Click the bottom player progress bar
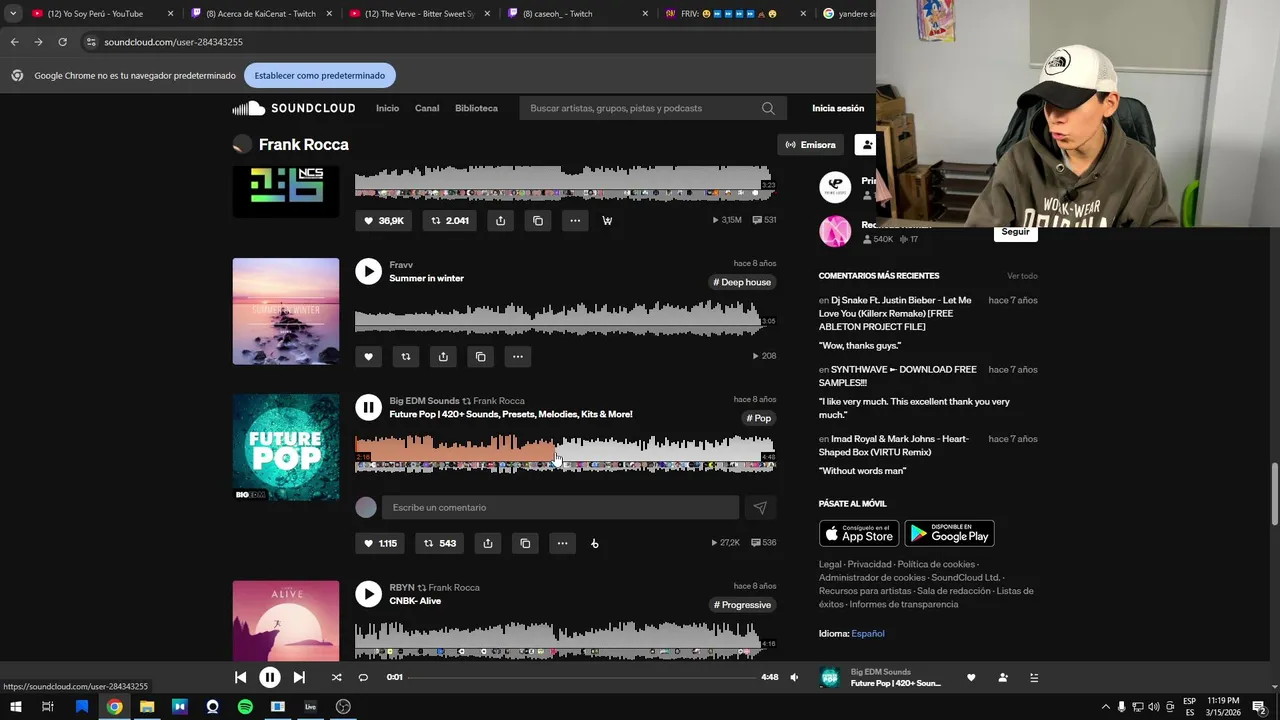Viewport: 1280px width, 720px height. coord(581,677)
